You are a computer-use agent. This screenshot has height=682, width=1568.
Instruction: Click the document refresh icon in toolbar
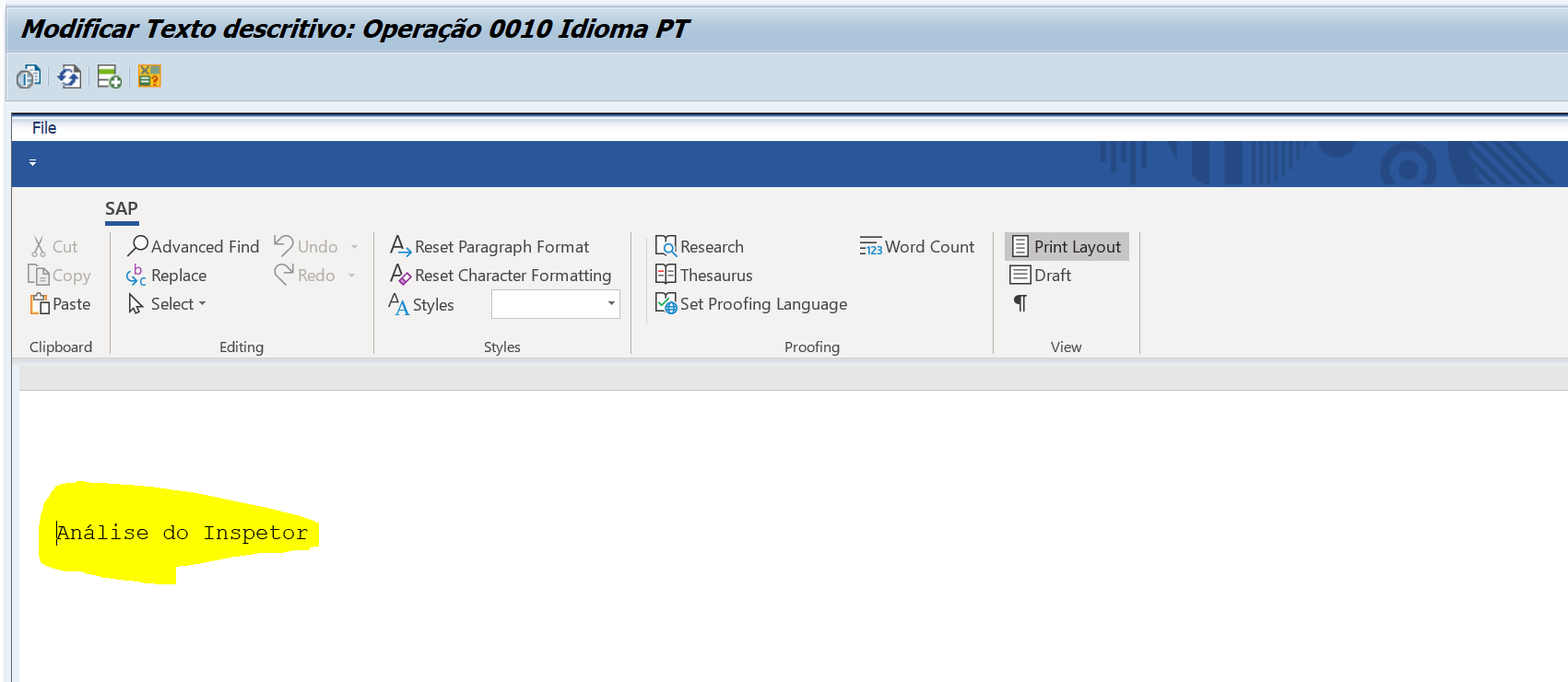tap(69, 76)
